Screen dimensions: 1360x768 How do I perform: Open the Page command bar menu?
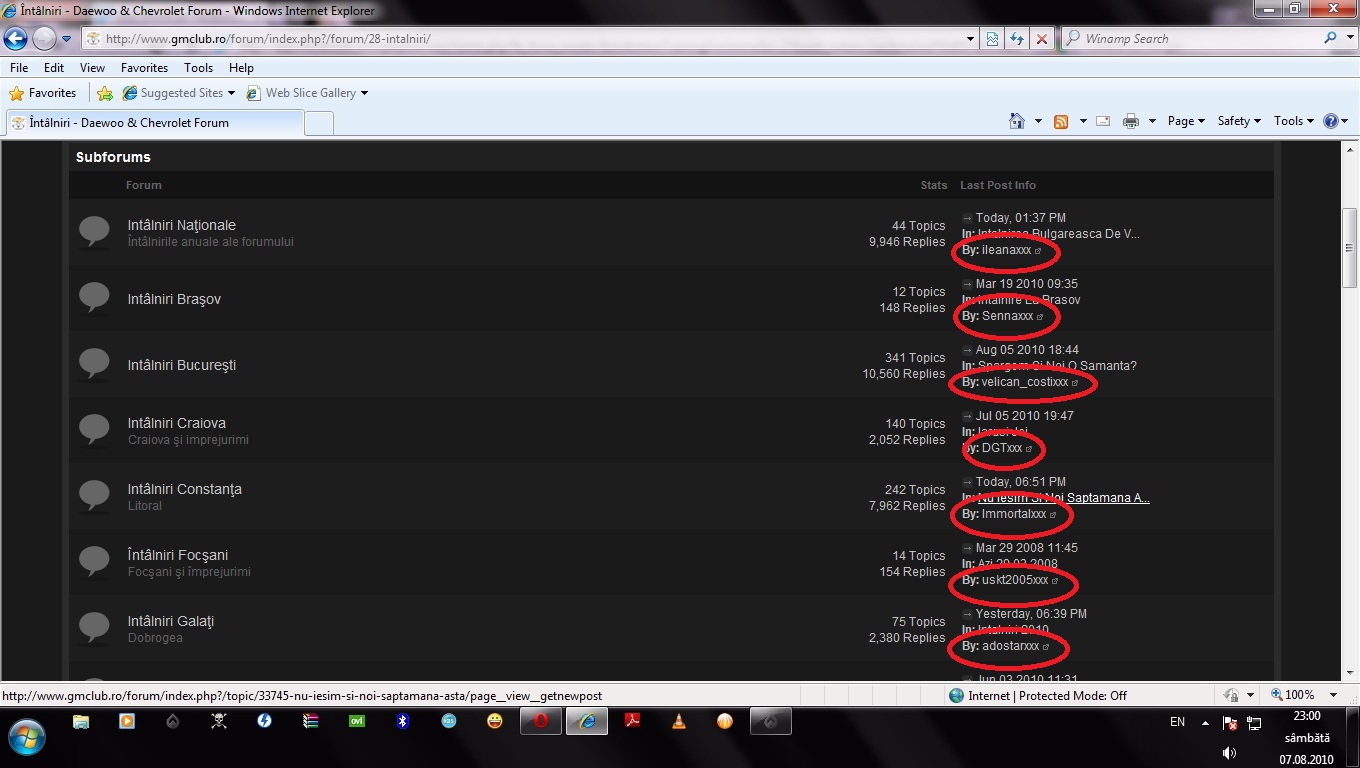pyautogui.click(x=1186, y=121)
